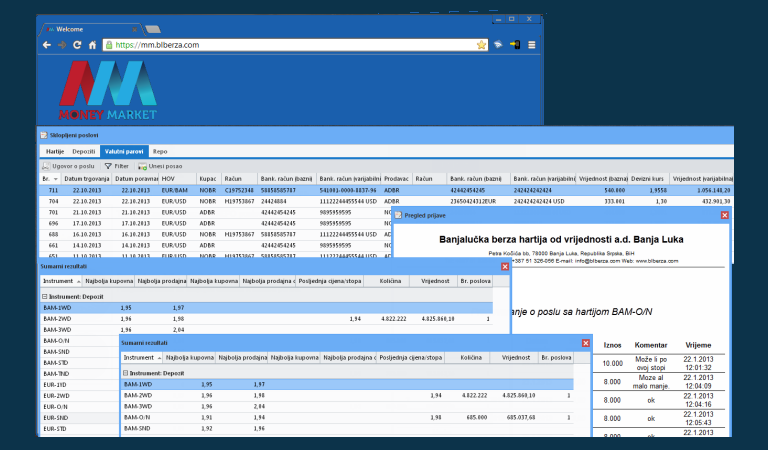
Task: Close the front Sumarni rezultati panel
Action: click(x=585, y=343)
